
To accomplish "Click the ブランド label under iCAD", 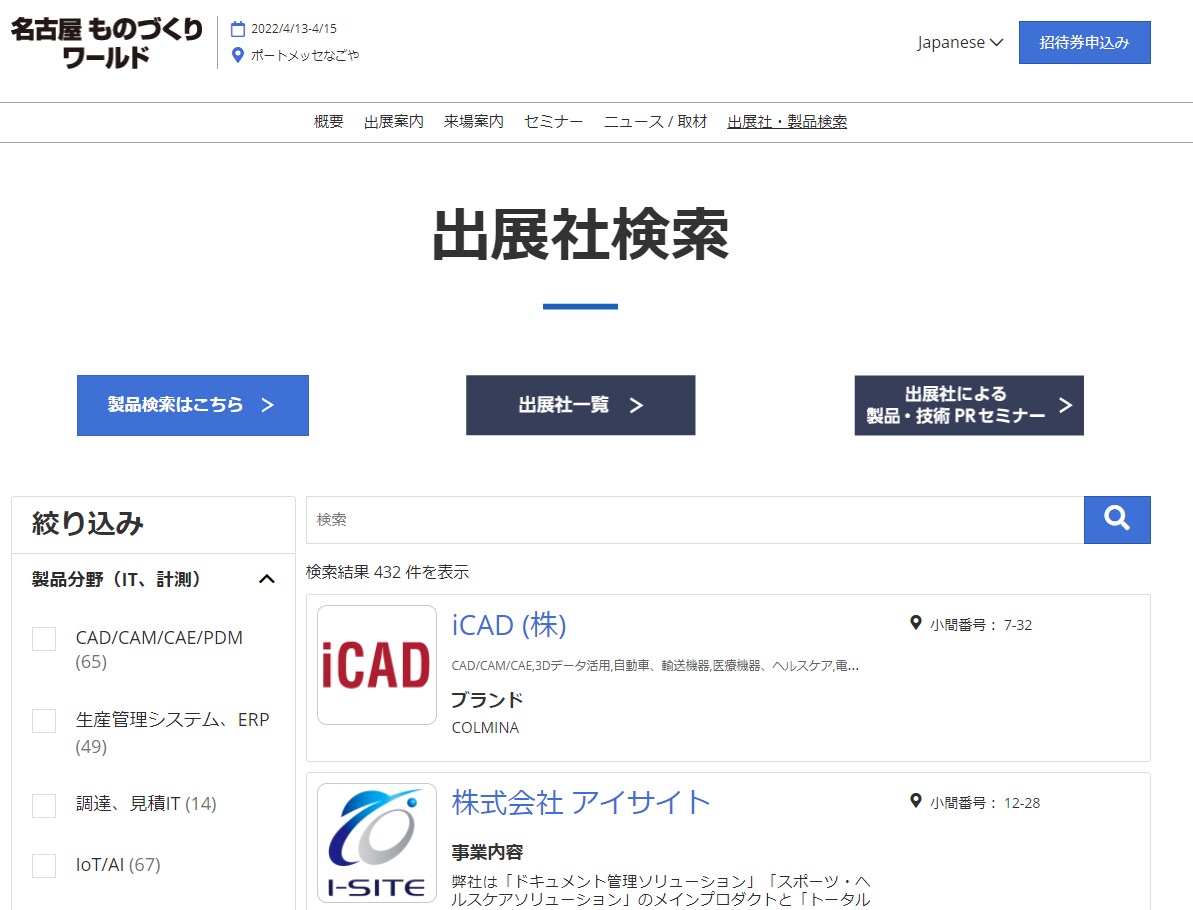I will [x=487, y=699].
